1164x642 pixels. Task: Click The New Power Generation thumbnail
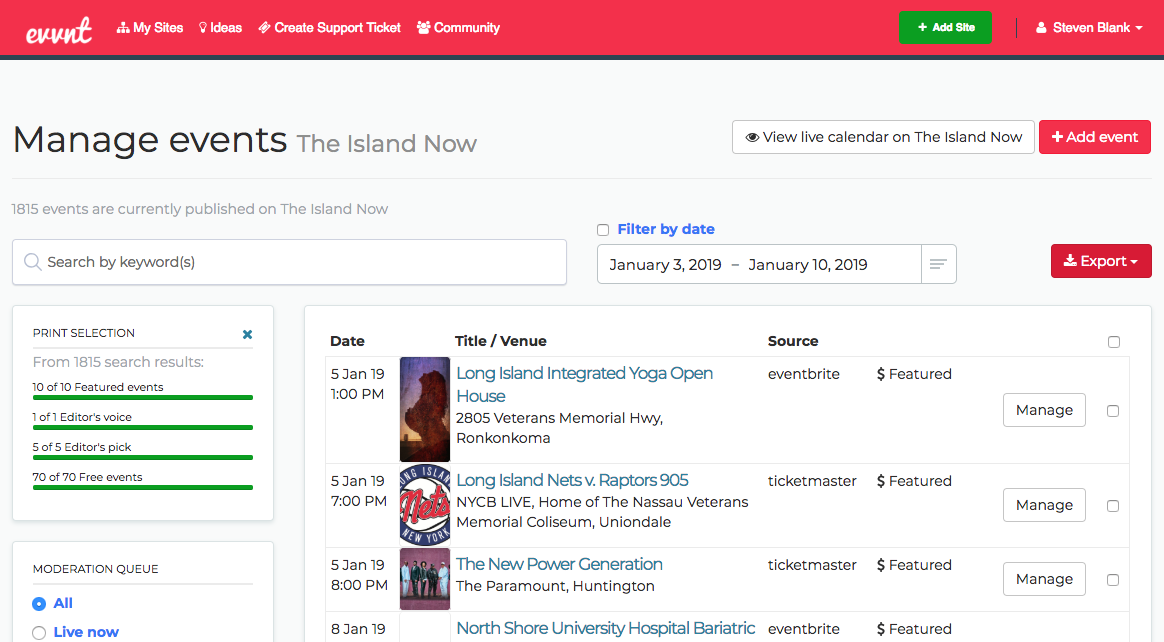[425, 579]
